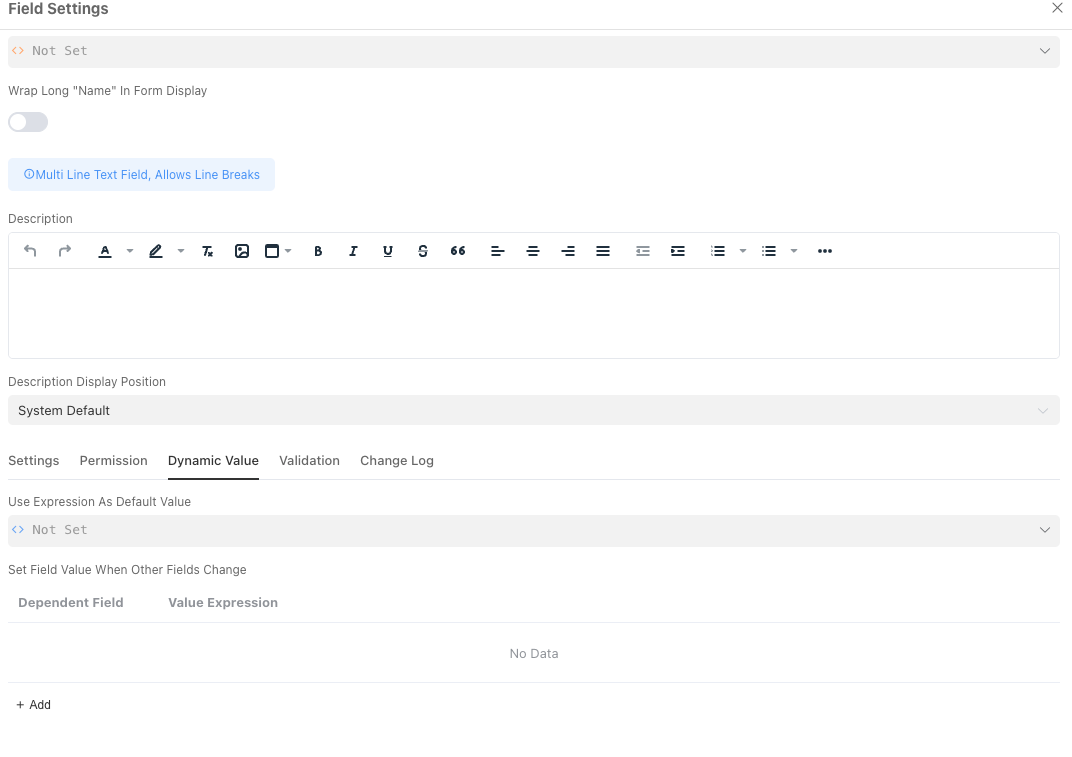This screenshot has height=757, width=1072.
Task: Insert an image into description
Action: tap(242, 251)
